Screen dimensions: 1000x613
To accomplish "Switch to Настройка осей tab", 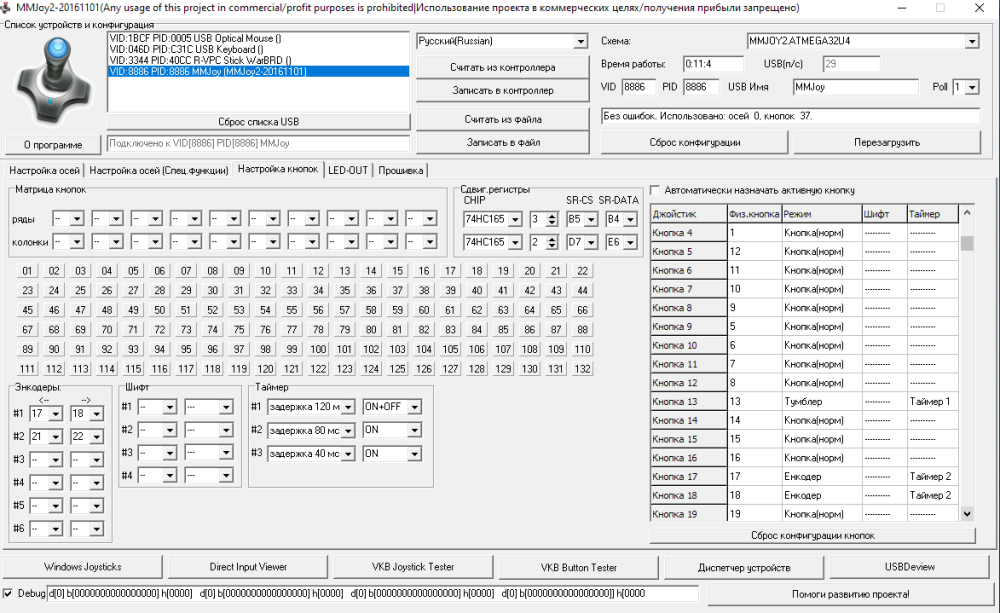I will 44,170.
